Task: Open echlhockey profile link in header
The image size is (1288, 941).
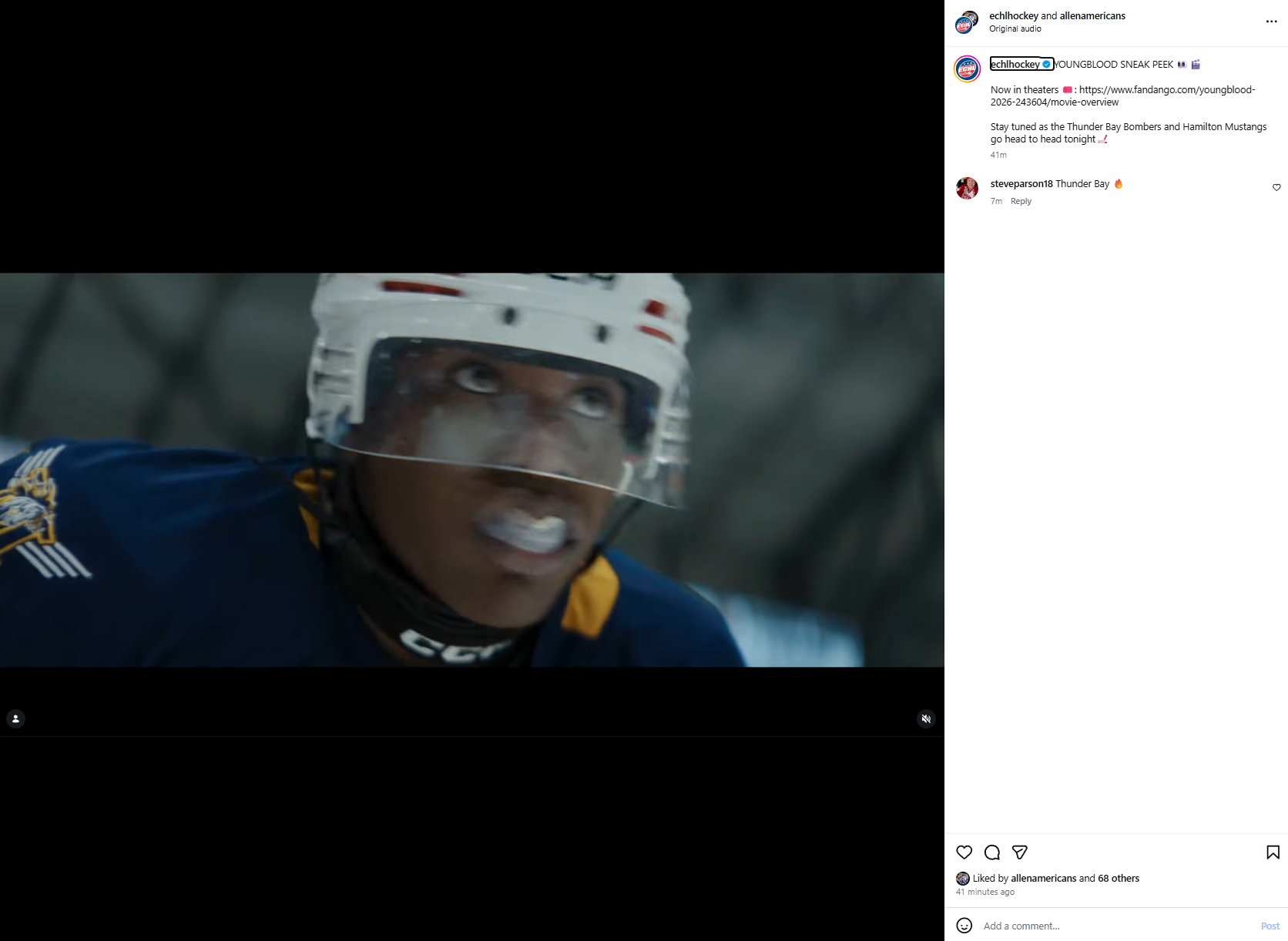Action: [1014, 15]
